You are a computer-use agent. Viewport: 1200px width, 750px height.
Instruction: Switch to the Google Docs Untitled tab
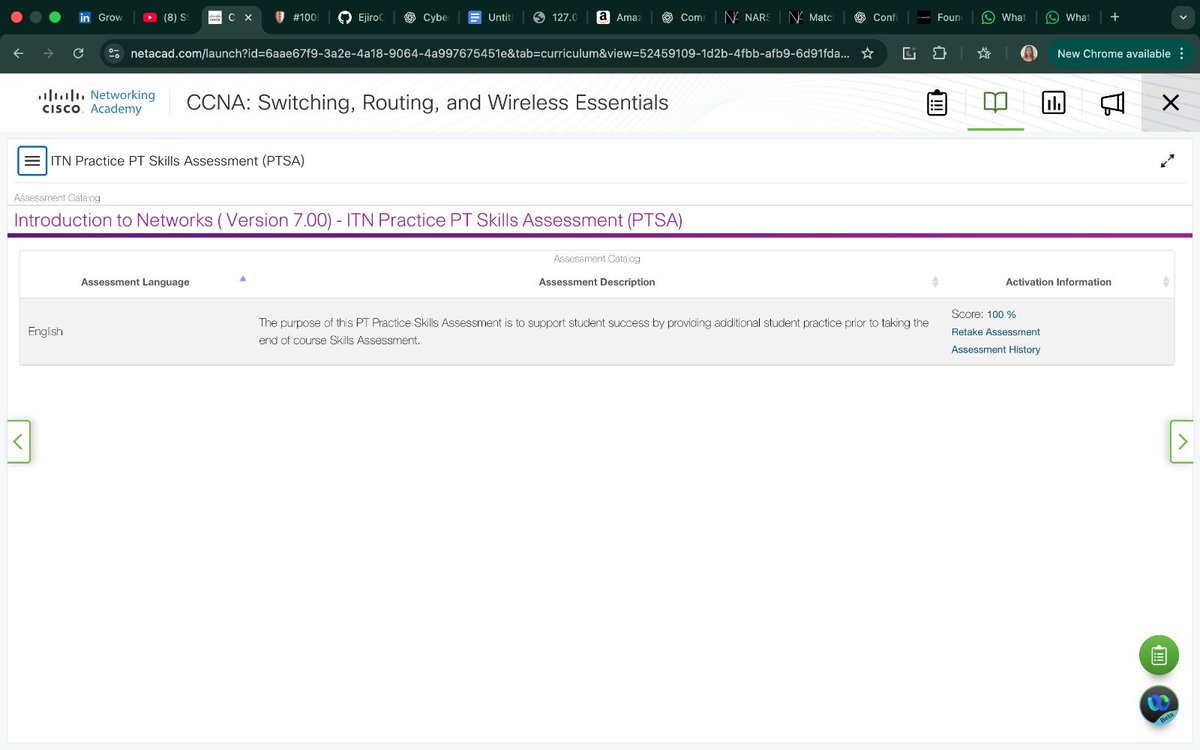point(489,17)
